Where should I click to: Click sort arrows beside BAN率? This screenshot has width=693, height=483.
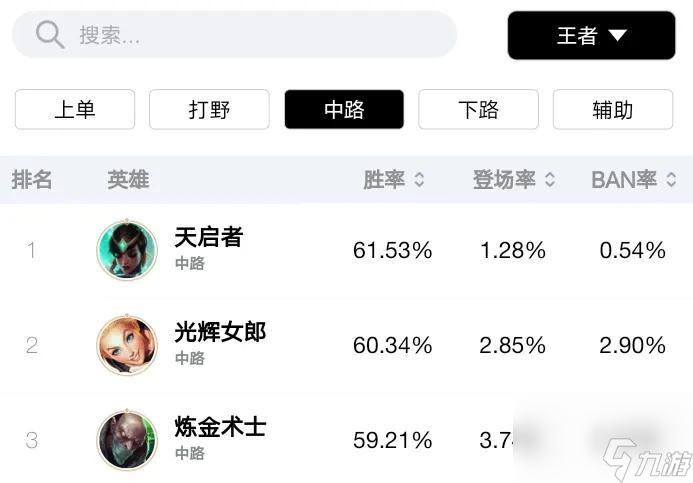tap(671, 180)
